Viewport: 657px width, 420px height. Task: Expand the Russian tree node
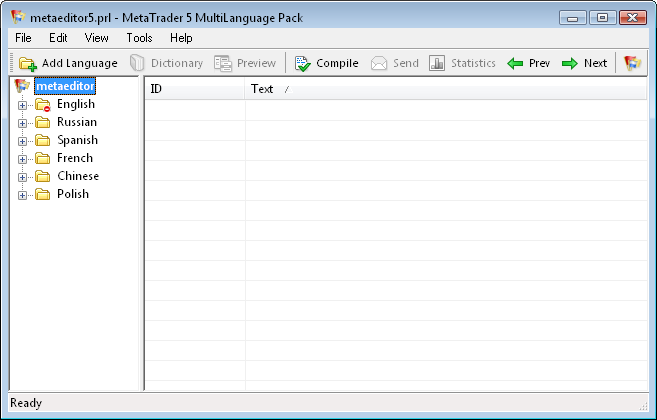[22, 123]
